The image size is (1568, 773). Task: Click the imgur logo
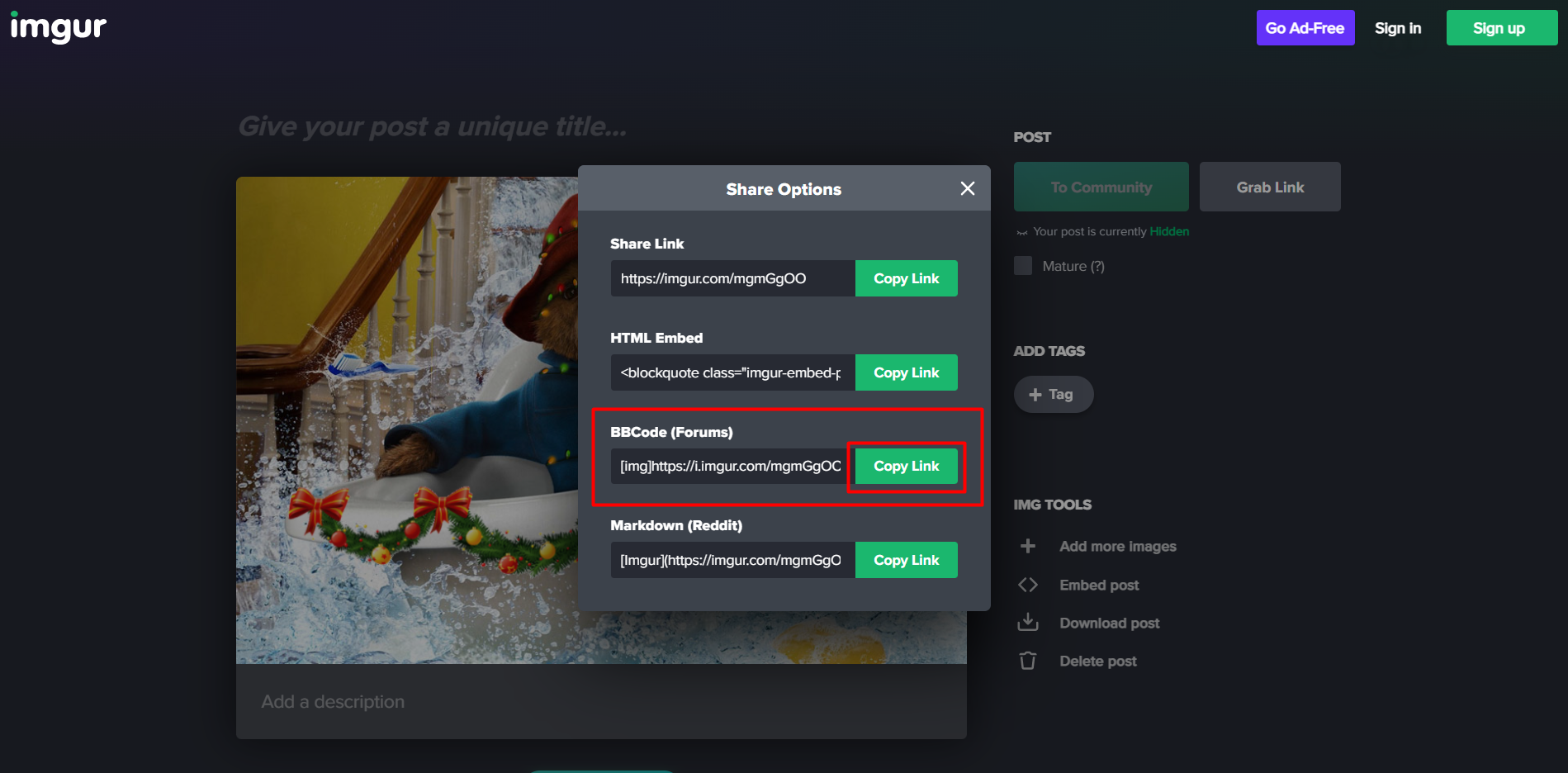point(58,28)
